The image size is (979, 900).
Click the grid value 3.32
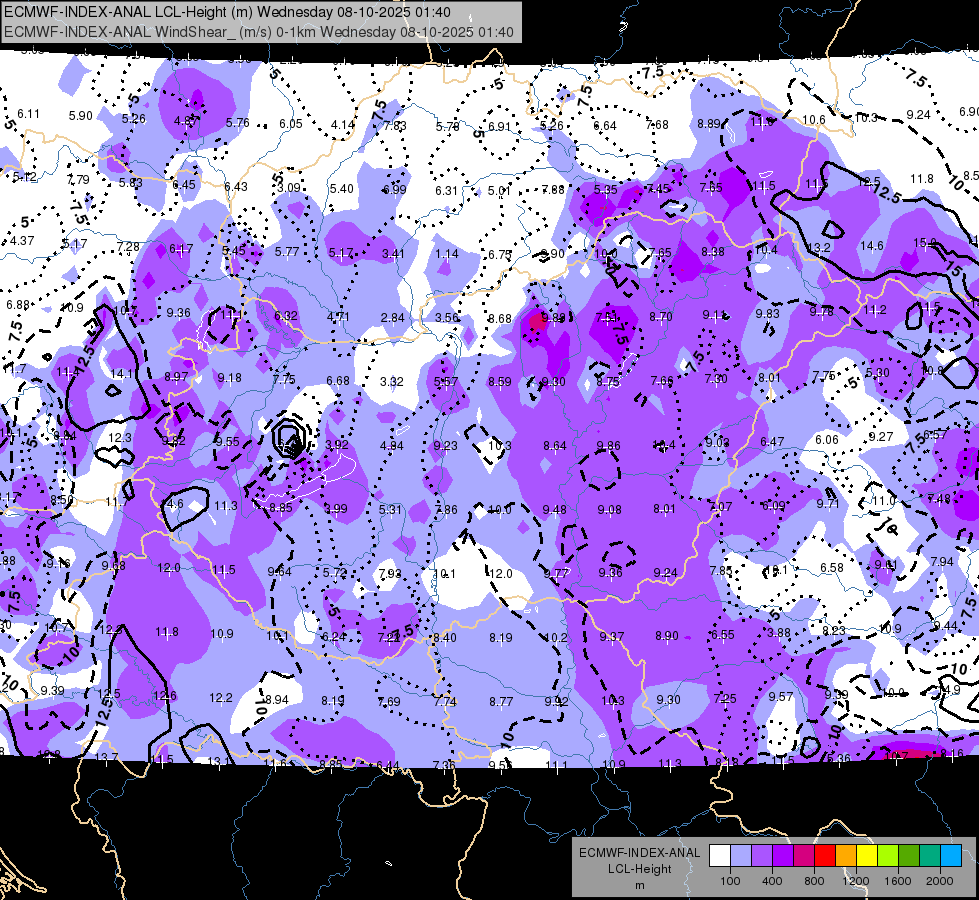coord(391,381)
